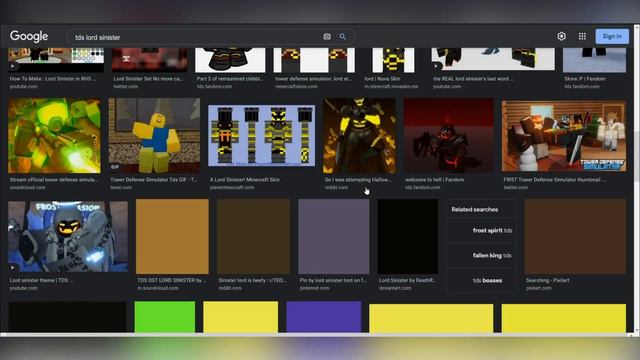Click the red 'welcome to hell' thumbnail
Screen dimensions: 640x360
tap(449, 136)
